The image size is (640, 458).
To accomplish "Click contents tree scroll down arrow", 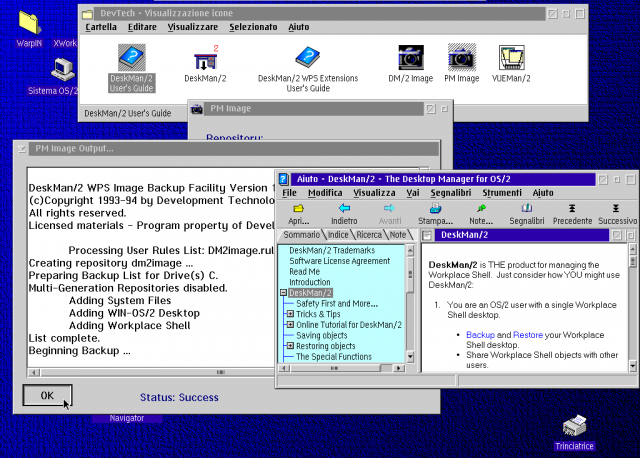I will point(410,357).
